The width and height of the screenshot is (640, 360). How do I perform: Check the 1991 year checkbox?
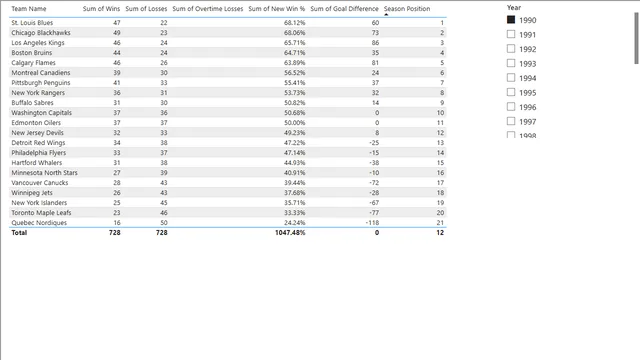[511, 34]
